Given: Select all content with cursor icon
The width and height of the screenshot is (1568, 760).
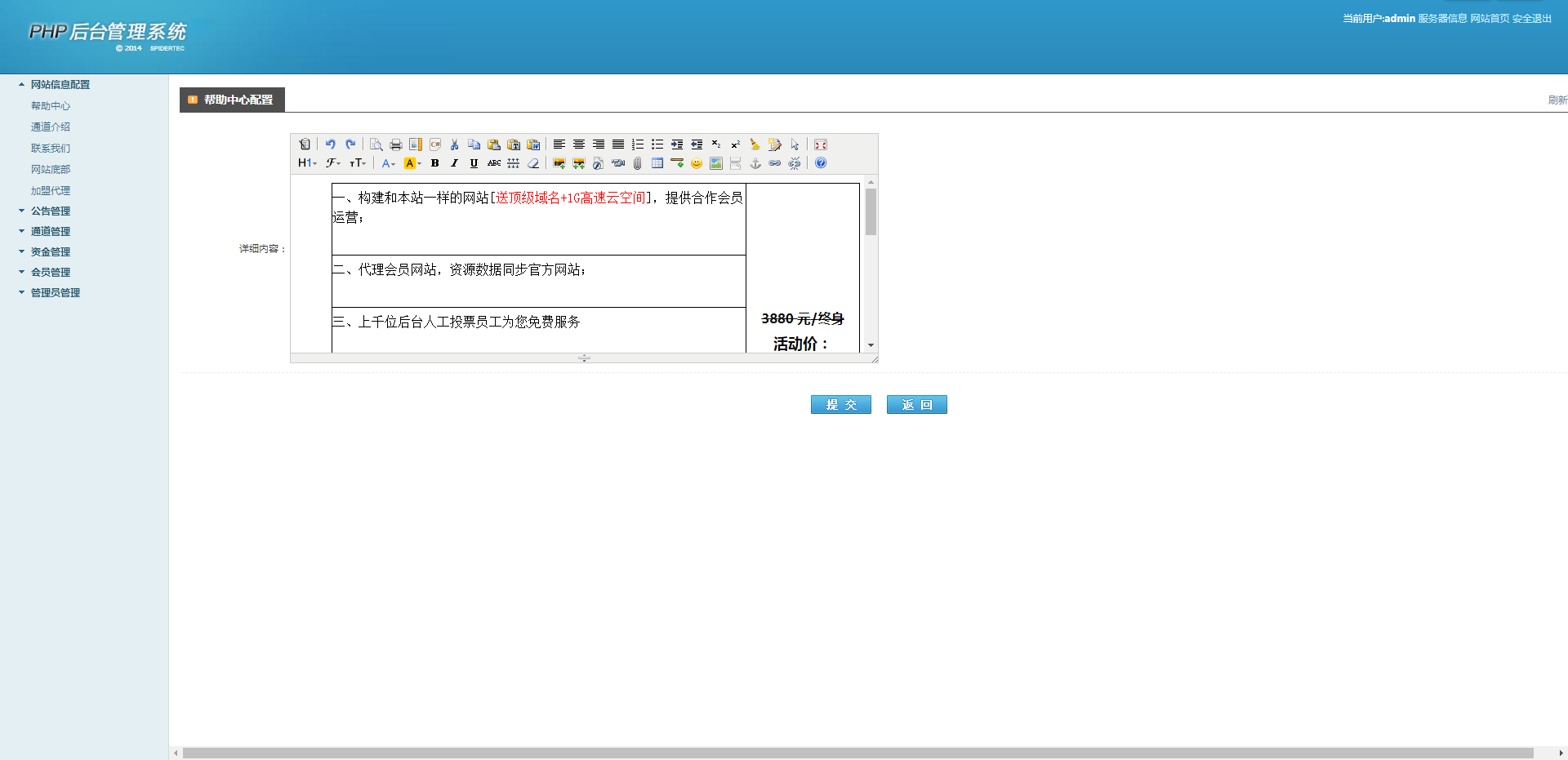Looking at the screenshot, I should point(795,144).
